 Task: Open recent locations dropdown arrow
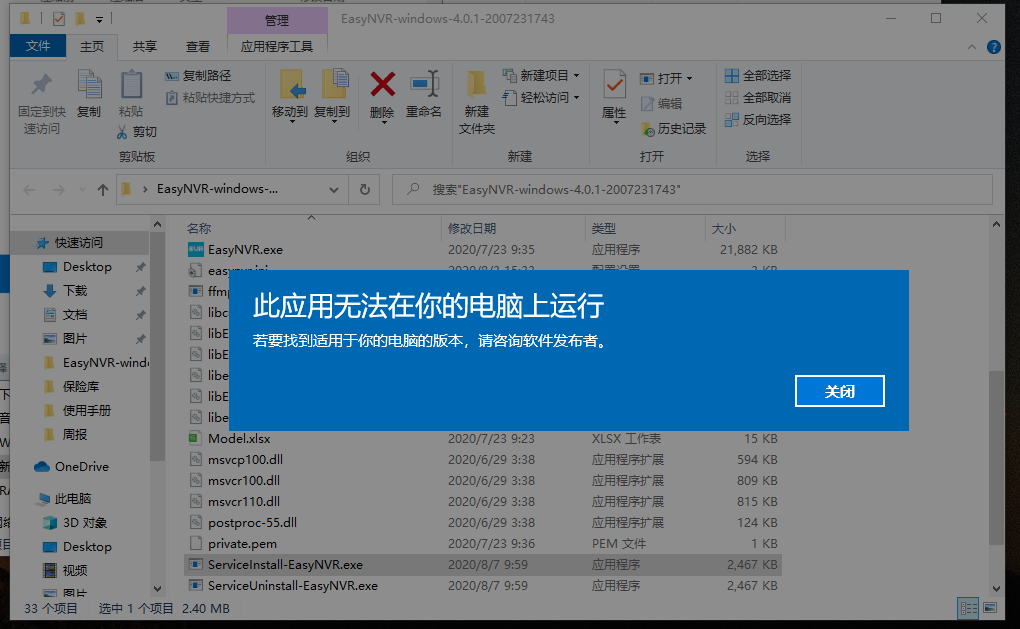pyautogui.click(x=82, y=190)
